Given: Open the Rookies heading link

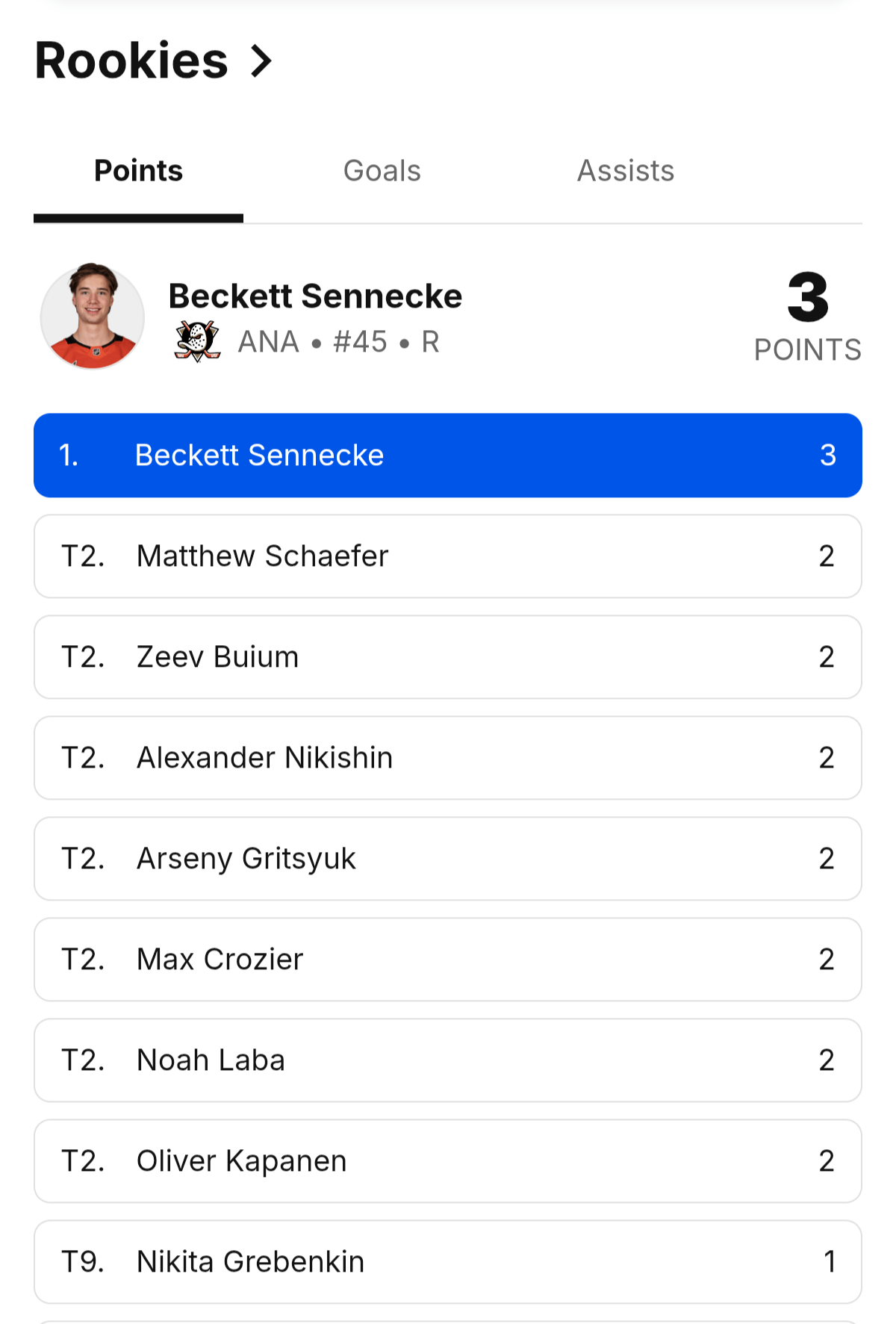Looking at the screenshot, I should [131, 61].
